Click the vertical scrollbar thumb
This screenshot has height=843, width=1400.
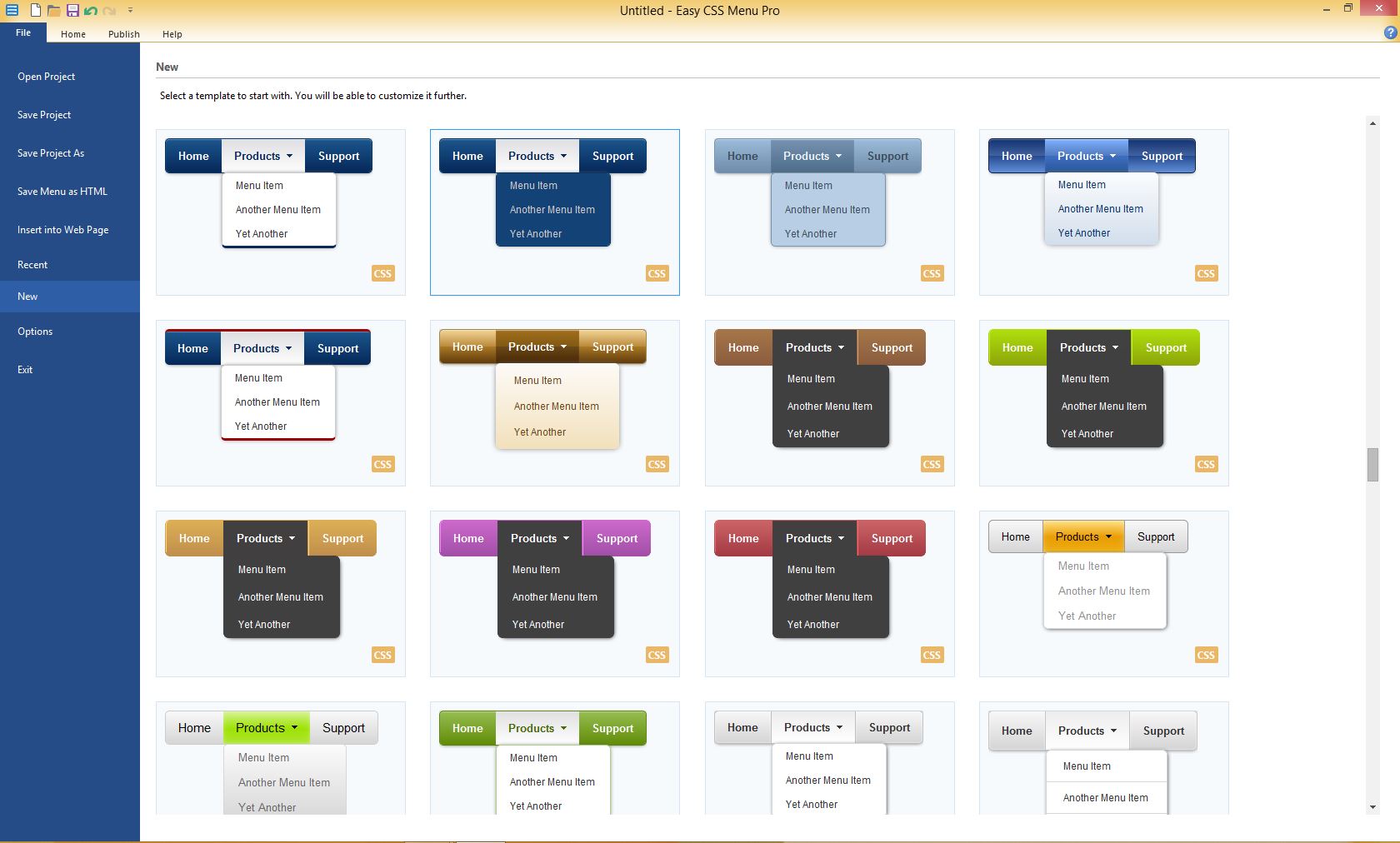pyautogui.click(x=1372, y=465)
